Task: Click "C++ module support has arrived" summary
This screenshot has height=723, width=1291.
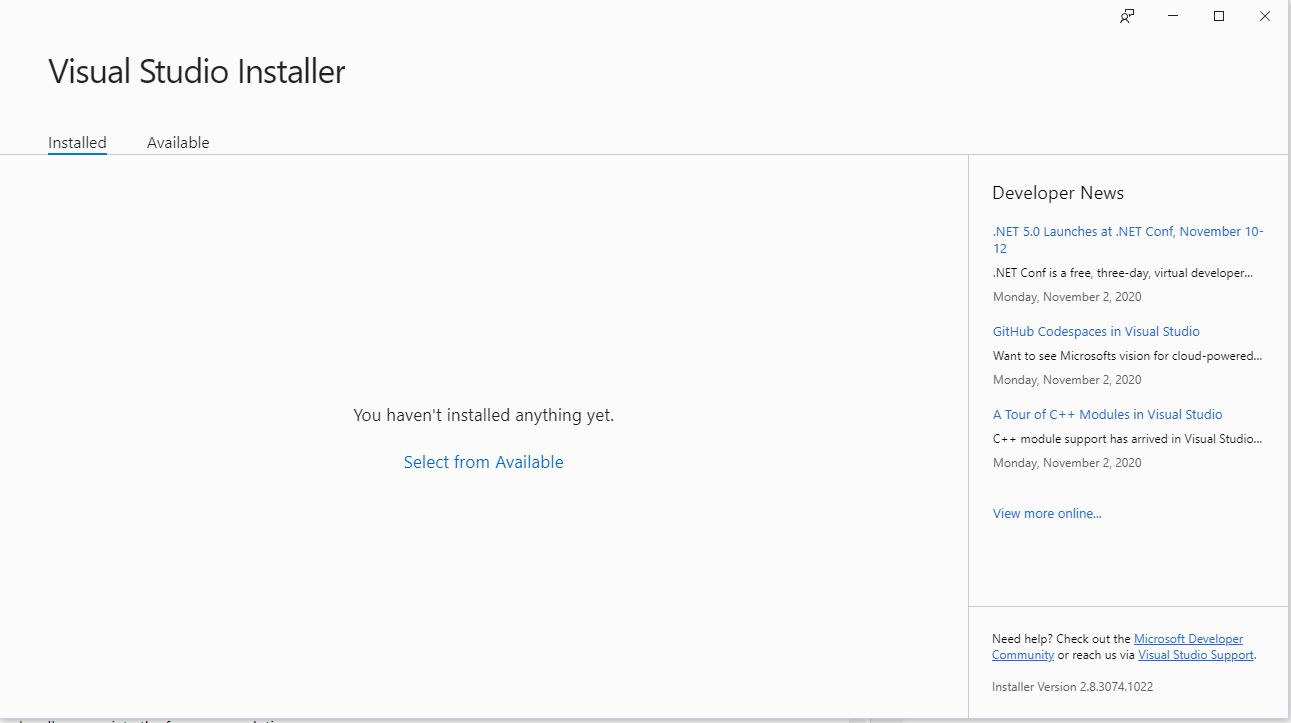Action: point(1127,438)
